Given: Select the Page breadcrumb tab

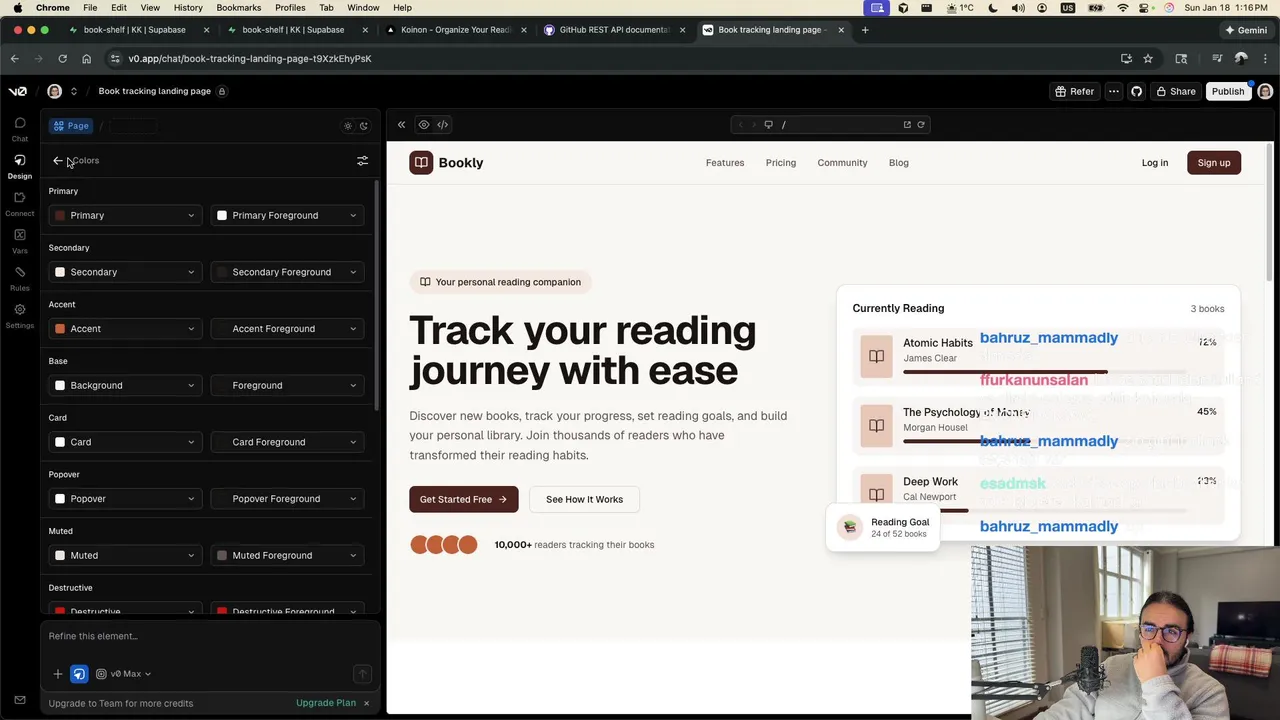Looking at the screenshot, I should point(71,126).
